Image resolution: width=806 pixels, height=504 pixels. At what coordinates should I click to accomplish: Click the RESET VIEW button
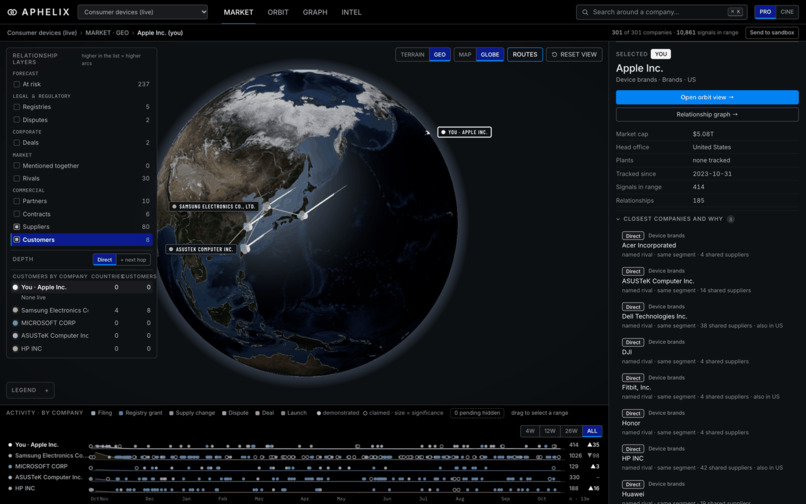tap(574, 55)
